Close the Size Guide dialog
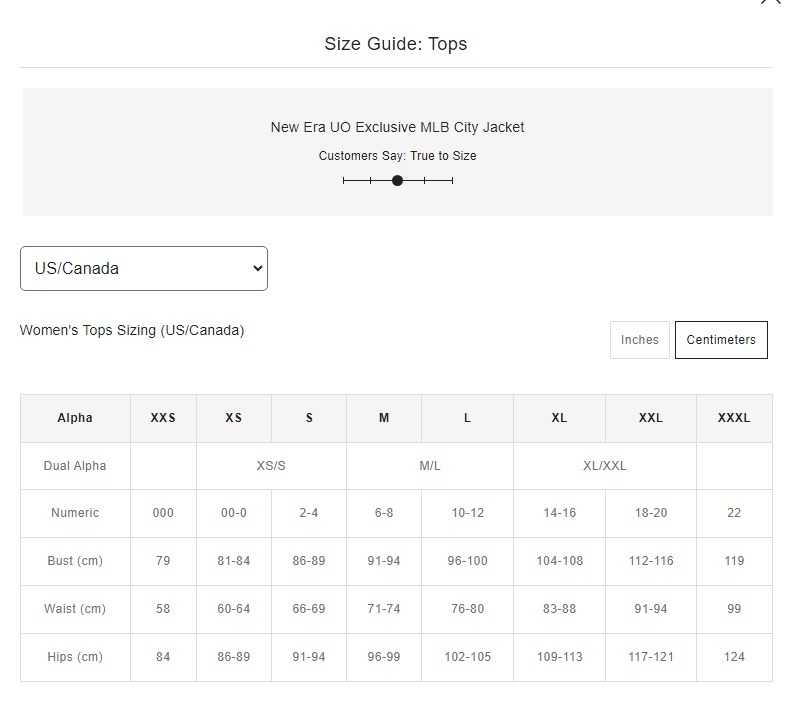Image resolution: width=801 pixels, height=709 pixels. coord(770,3)
